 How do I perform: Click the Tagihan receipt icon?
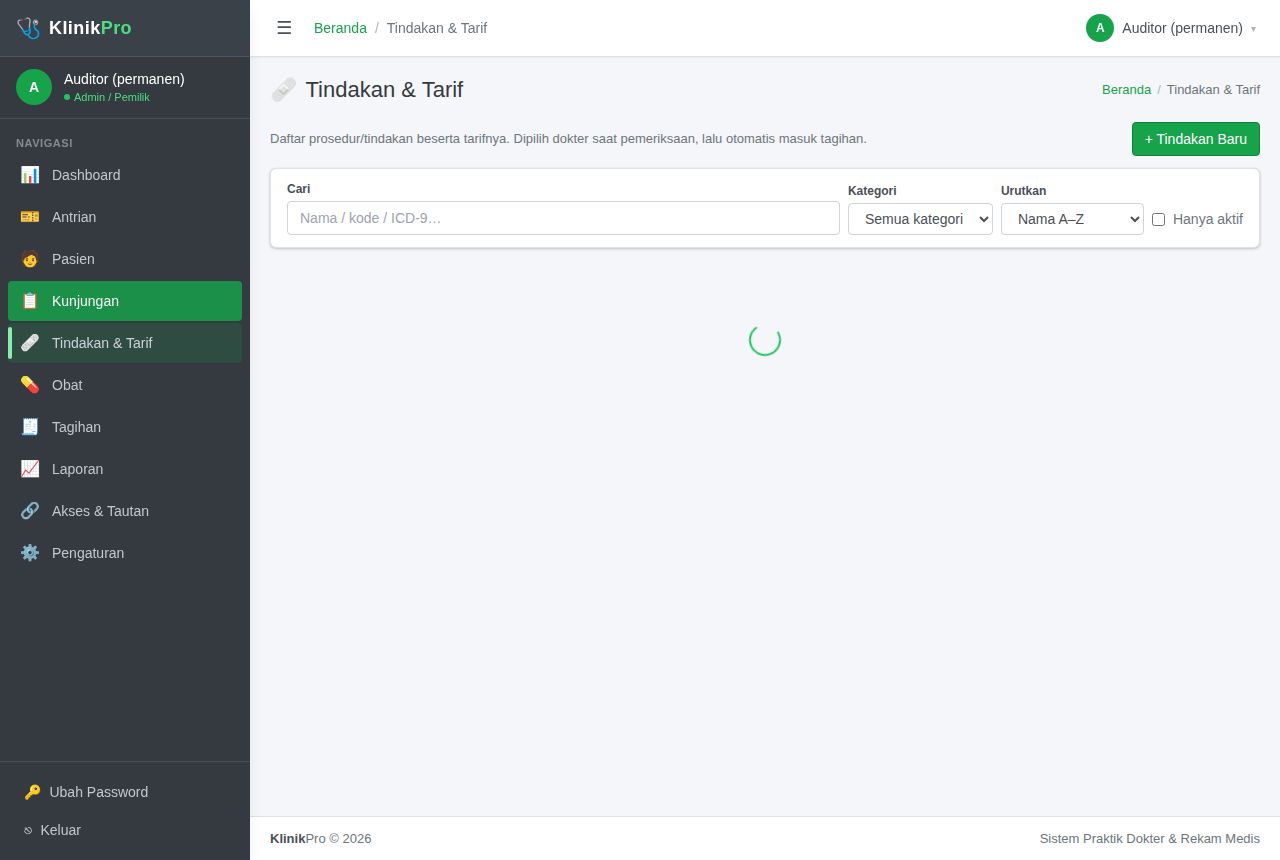click(x=30, y=427)
